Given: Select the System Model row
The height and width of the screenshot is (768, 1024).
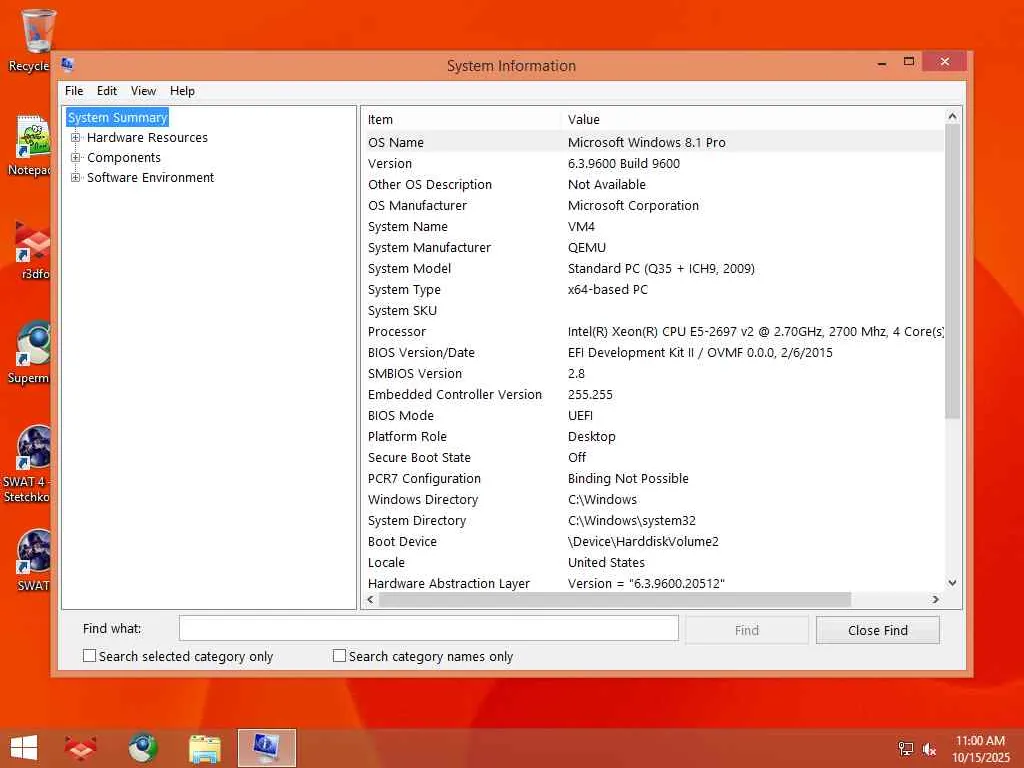Looking at the screenshot, I should [x=653, y=268].
